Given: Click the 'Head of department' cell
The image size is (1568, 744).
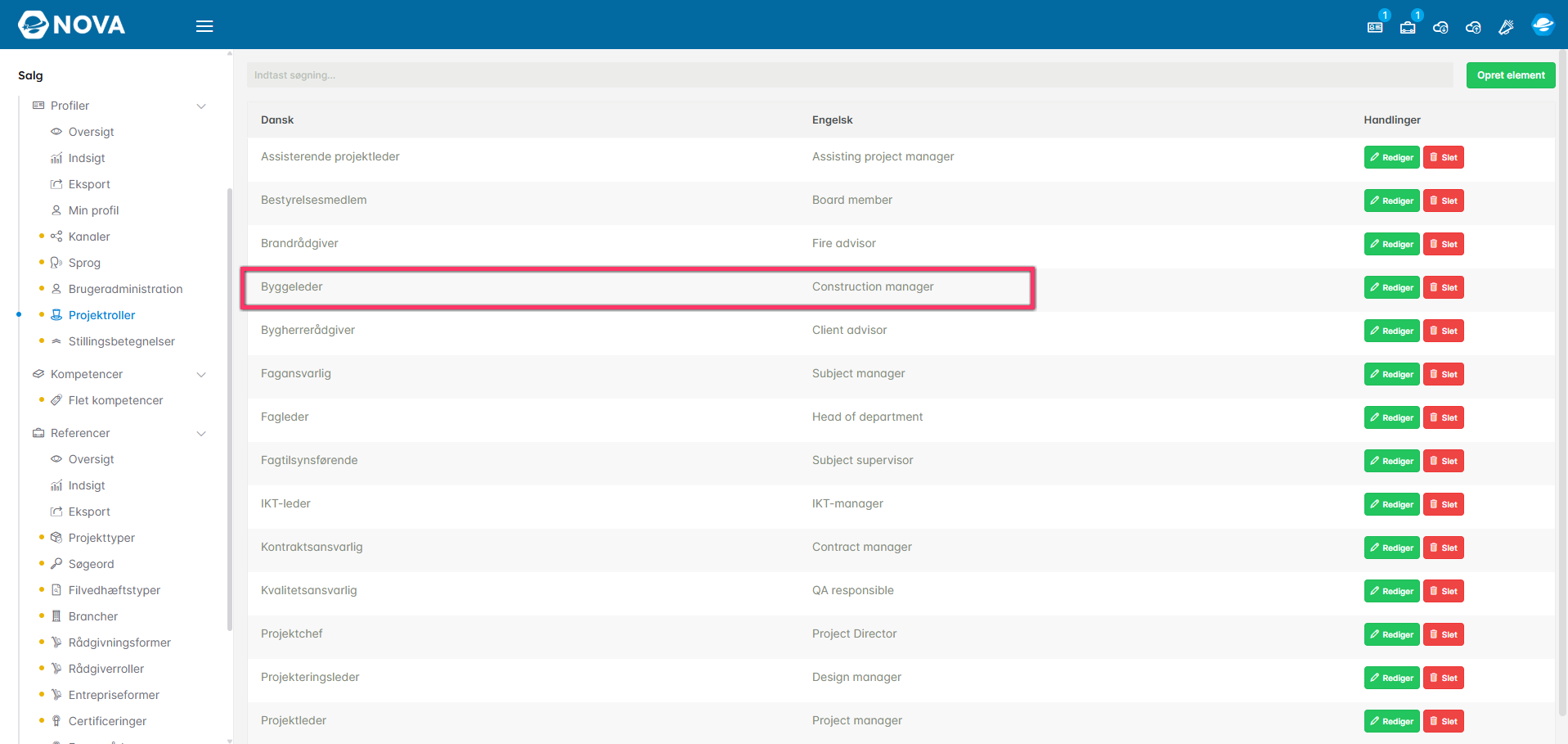Looking at the screenshot, I should [867, 417].
